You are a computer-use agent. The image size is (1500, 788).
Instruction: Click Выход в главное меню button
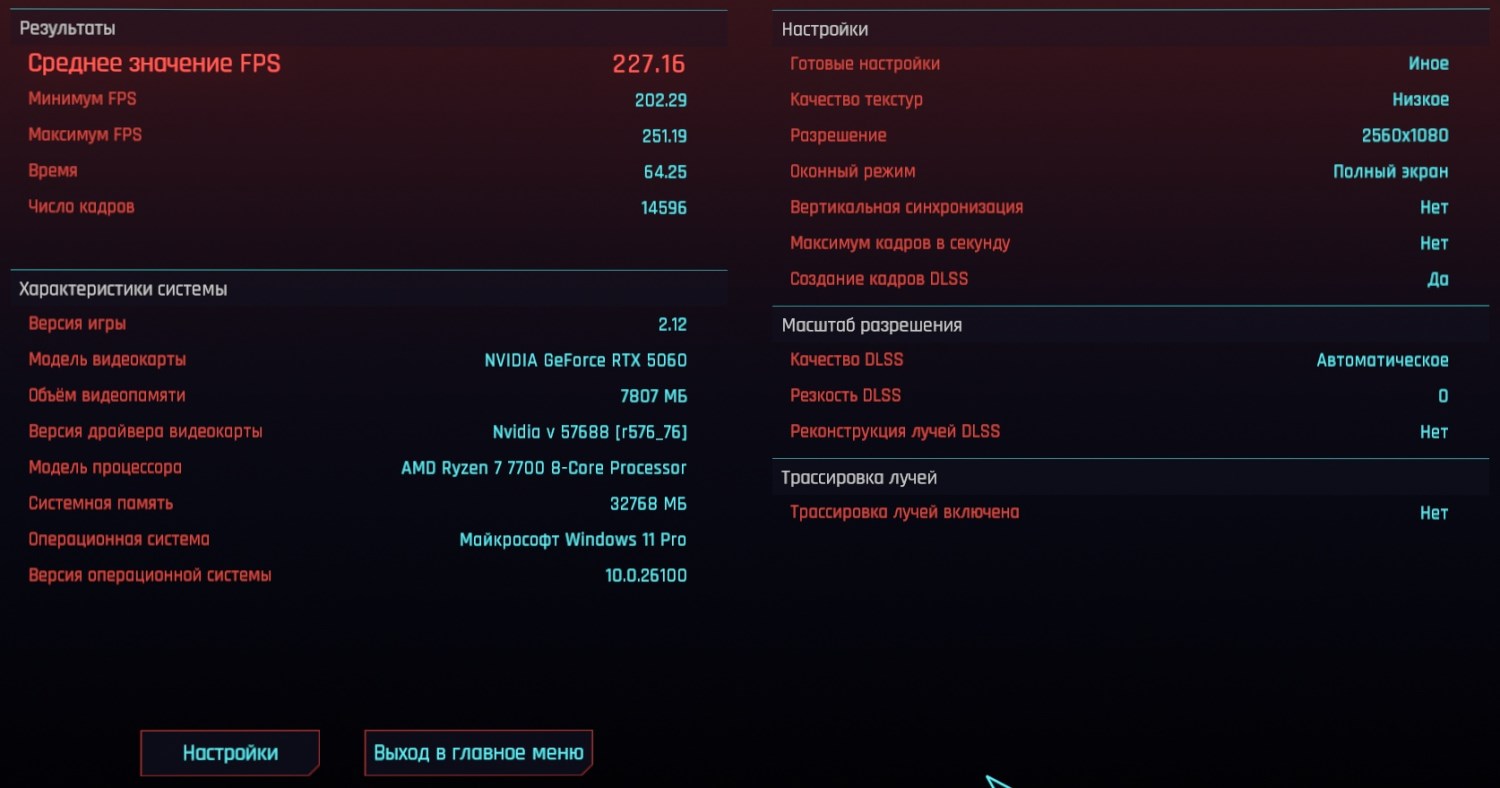coord(479,752)
